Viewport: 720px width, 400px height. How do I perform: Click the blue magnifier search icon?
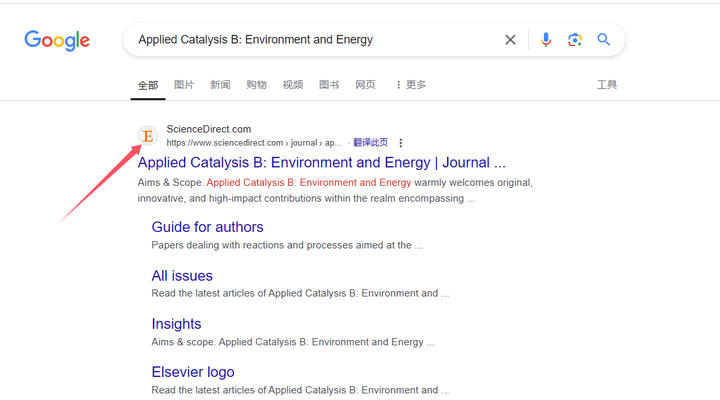tap(603, 39)
